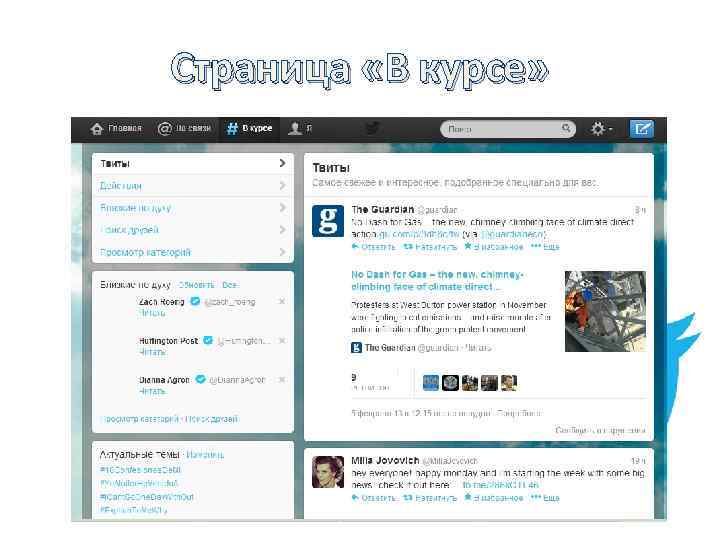Open Dianna Agron profile name

pyautogui.click(x=164, y=380)
